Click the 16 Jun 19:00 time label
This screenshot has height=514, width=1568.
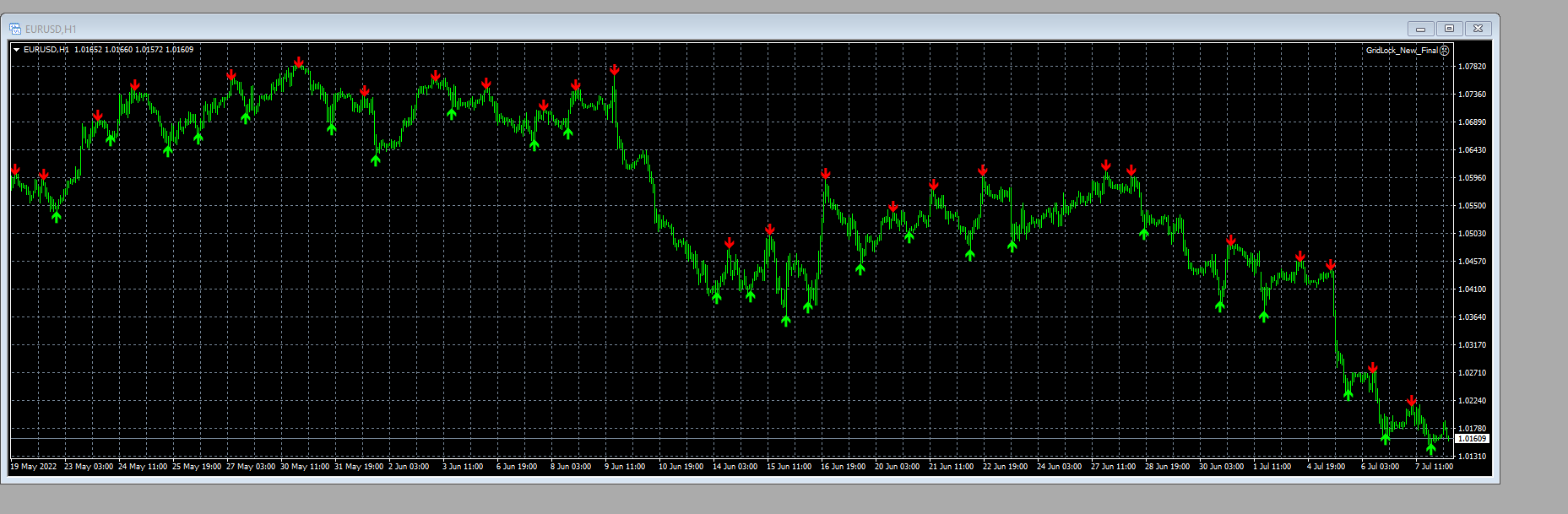(844, 467)
